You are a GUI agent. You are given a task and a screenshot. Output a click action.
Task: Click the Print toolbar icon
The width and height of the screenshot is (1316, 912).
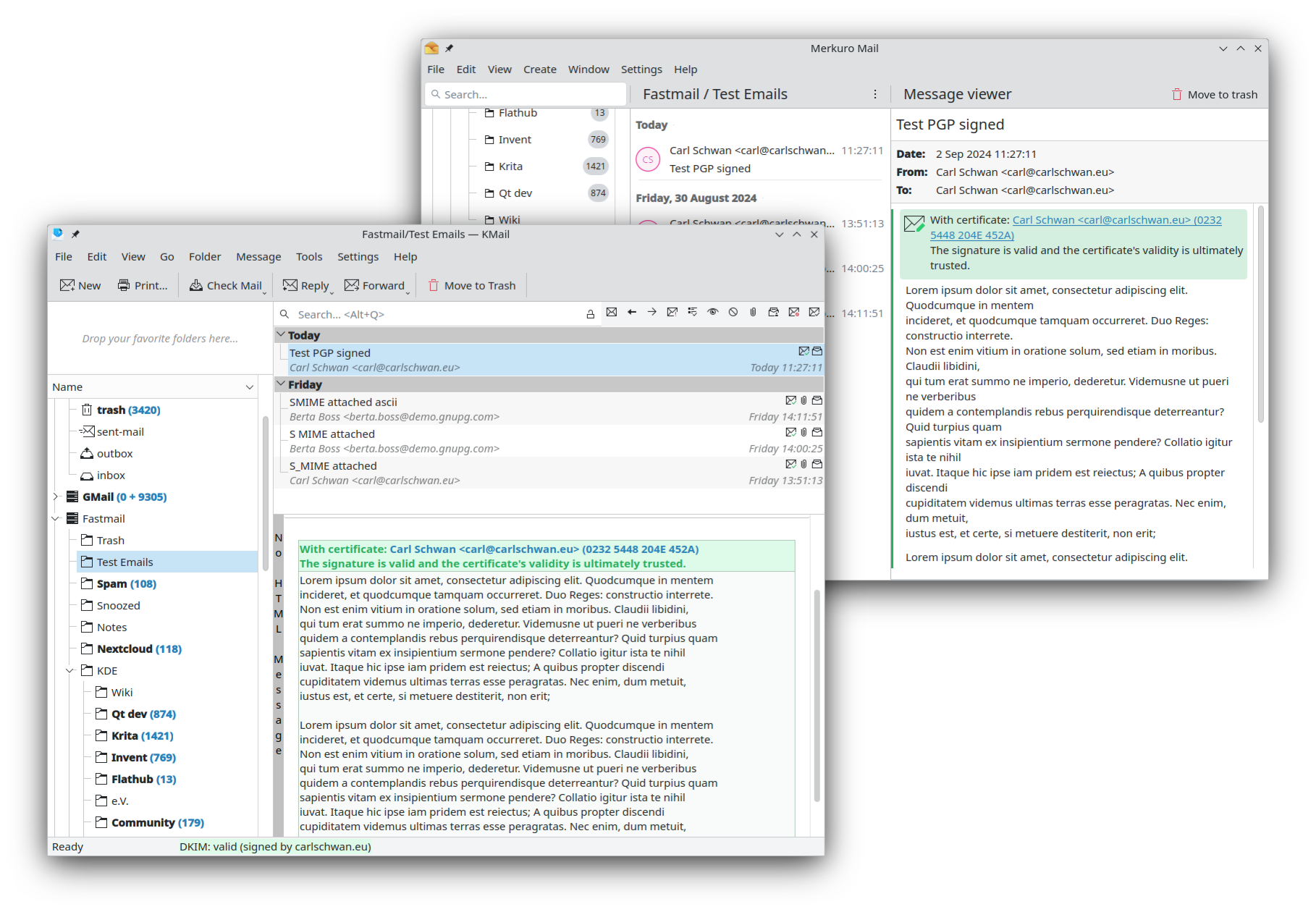(x=124, y=285)
